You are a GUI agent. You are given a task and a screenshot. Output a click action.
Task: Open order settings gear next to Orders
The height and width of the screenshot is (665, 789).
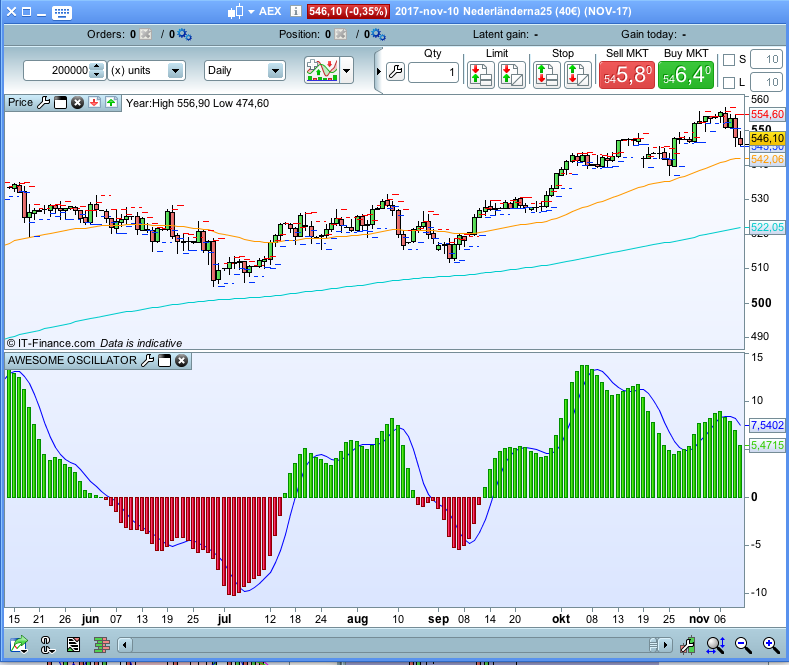[x=184, y=35]
